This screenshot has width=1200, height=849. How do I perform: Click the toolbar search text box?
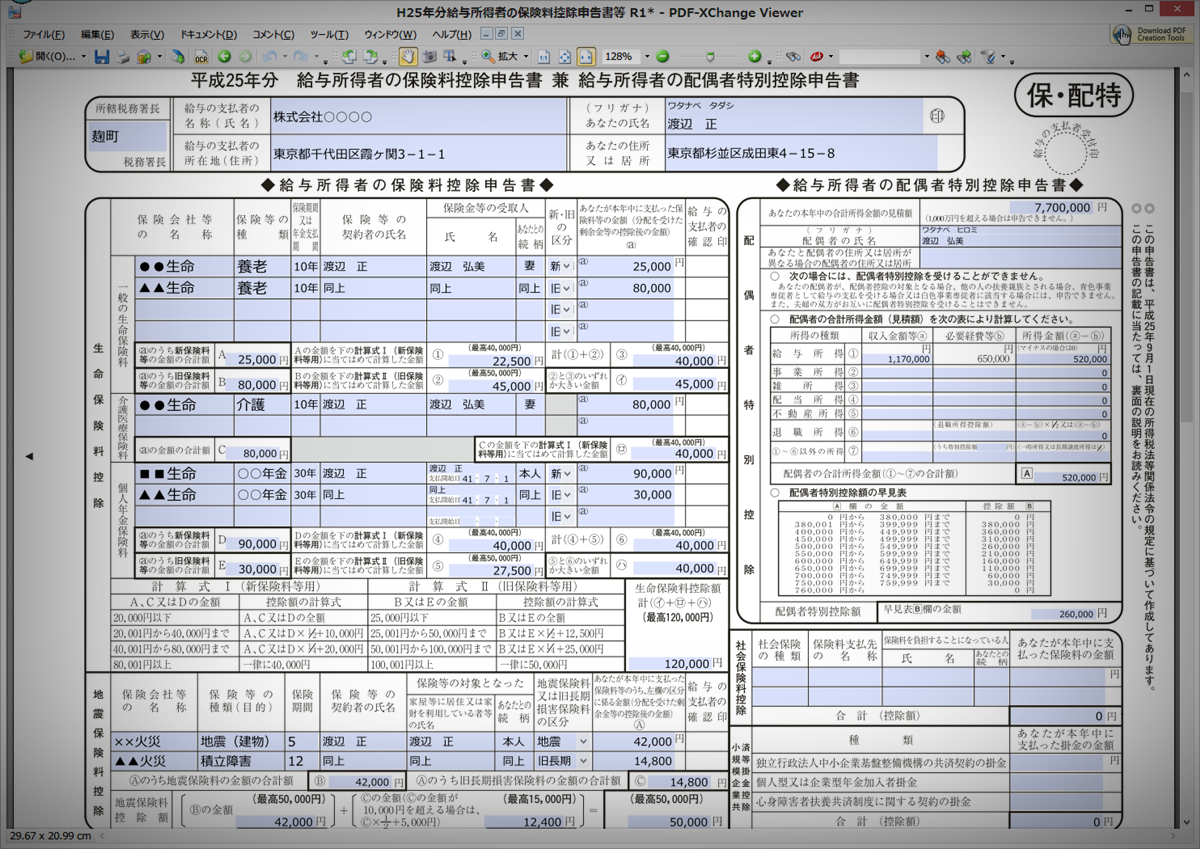[x=879, y=56]
